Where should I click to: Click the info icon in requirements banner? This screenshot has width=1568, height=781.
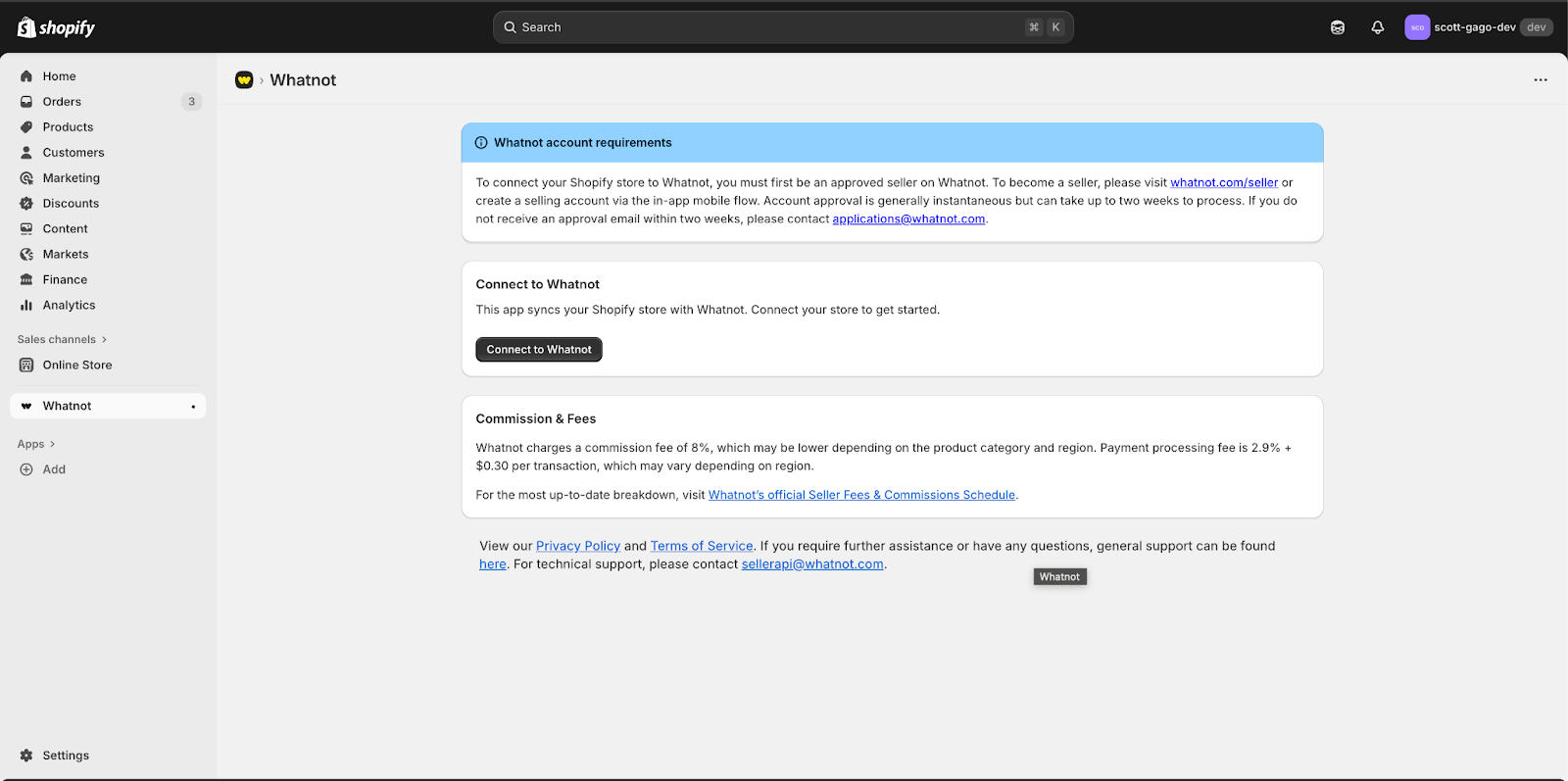[x=481, y=143]
